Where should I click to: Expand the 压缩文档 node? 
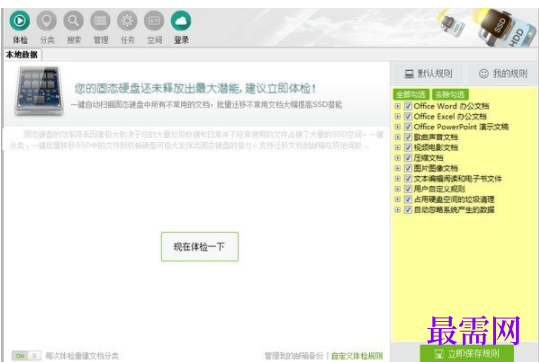398,158
